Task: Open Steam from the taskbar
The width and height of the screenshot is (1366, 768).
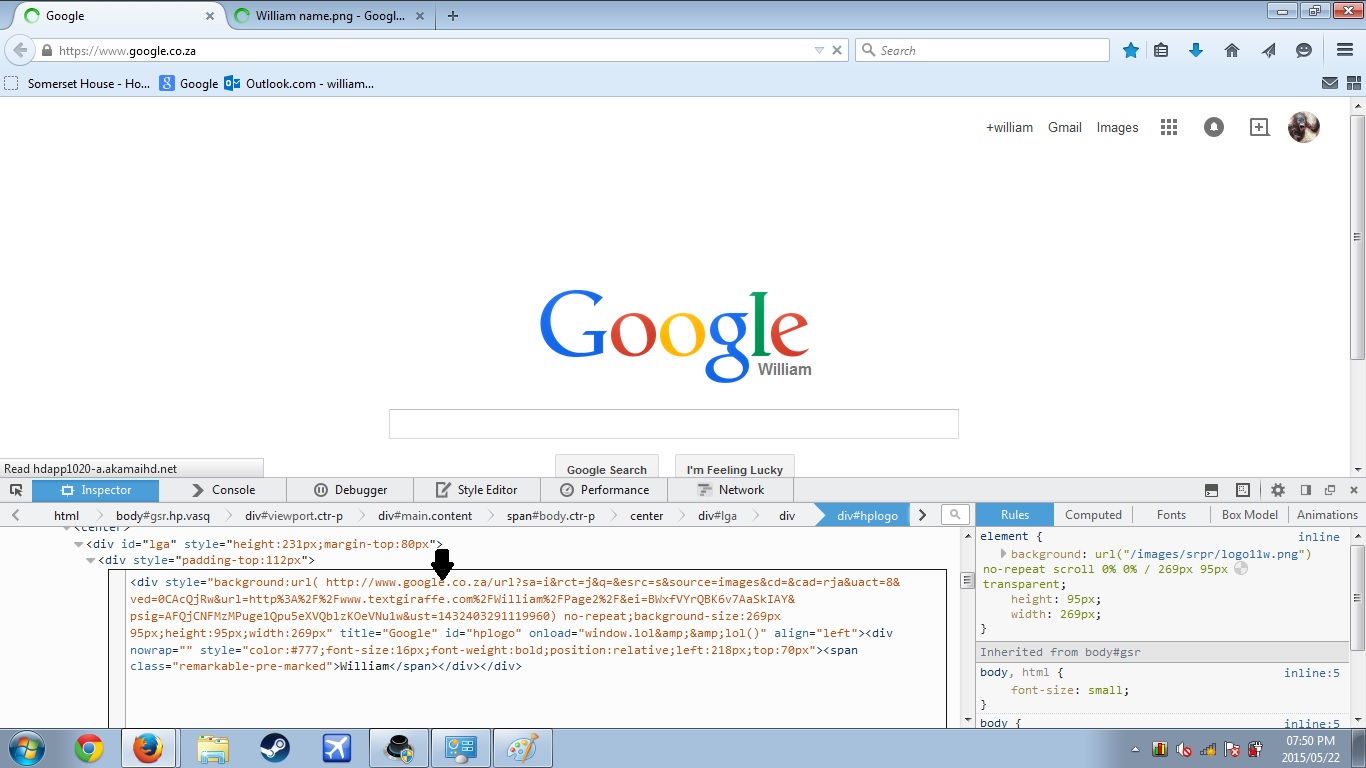Action: [x=275, y=748]
